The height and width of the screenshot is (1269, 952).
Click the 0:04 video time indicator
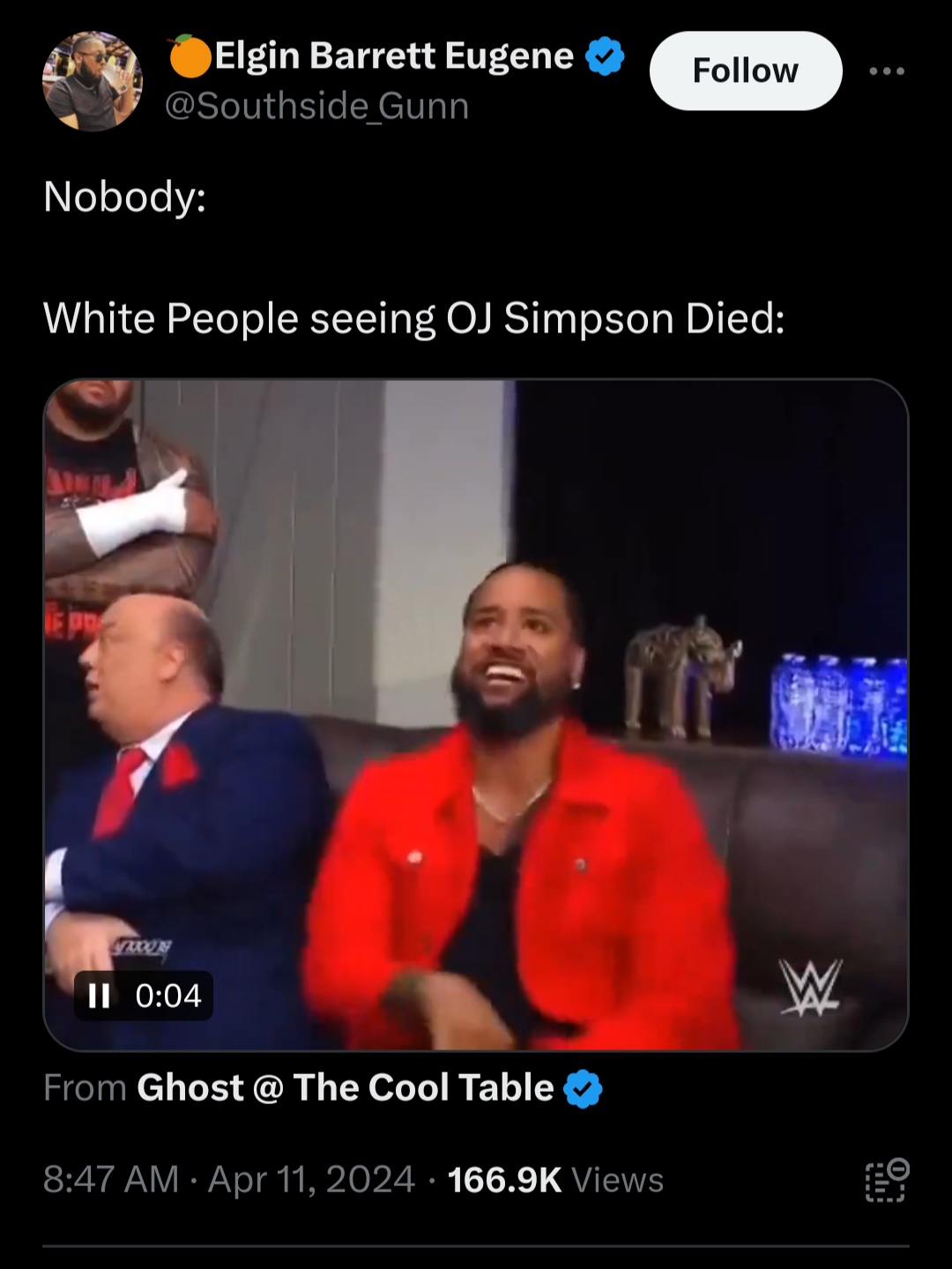[168, 996]
